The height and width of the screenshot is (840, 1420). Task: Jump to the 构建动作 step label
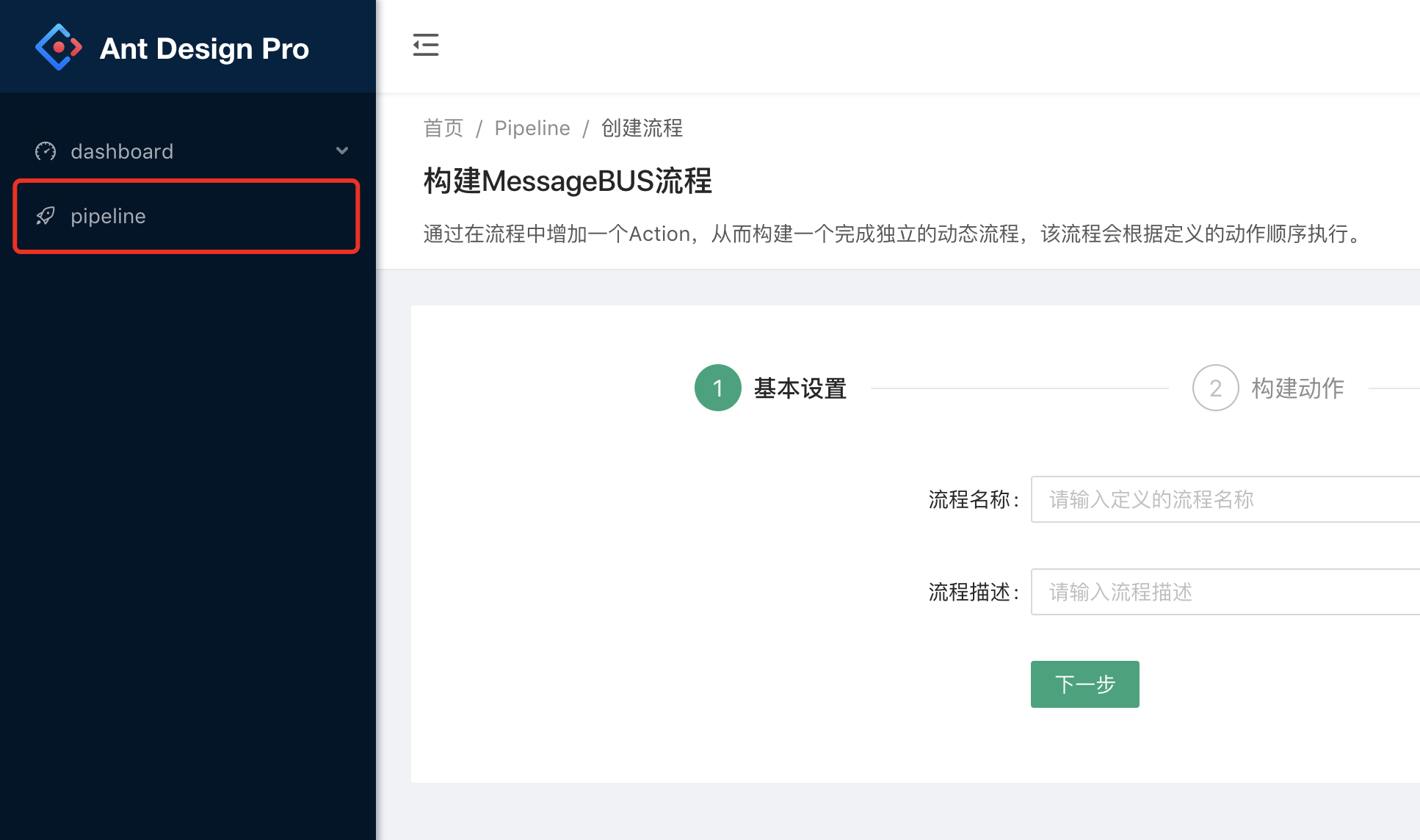coord(1297,388)
